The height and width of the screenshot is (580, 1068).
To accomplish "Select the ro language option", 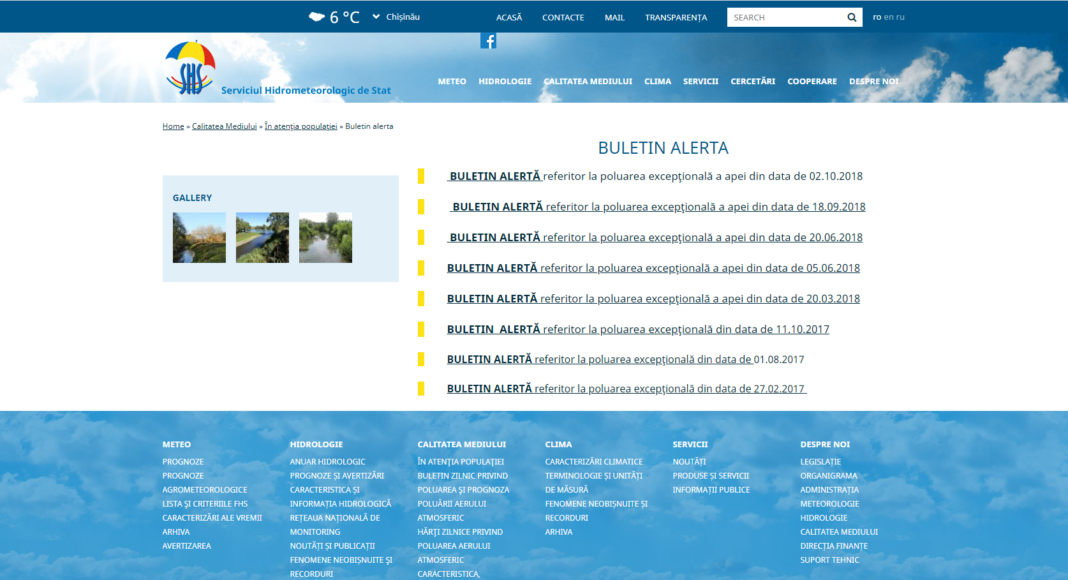I will [877, 17].
